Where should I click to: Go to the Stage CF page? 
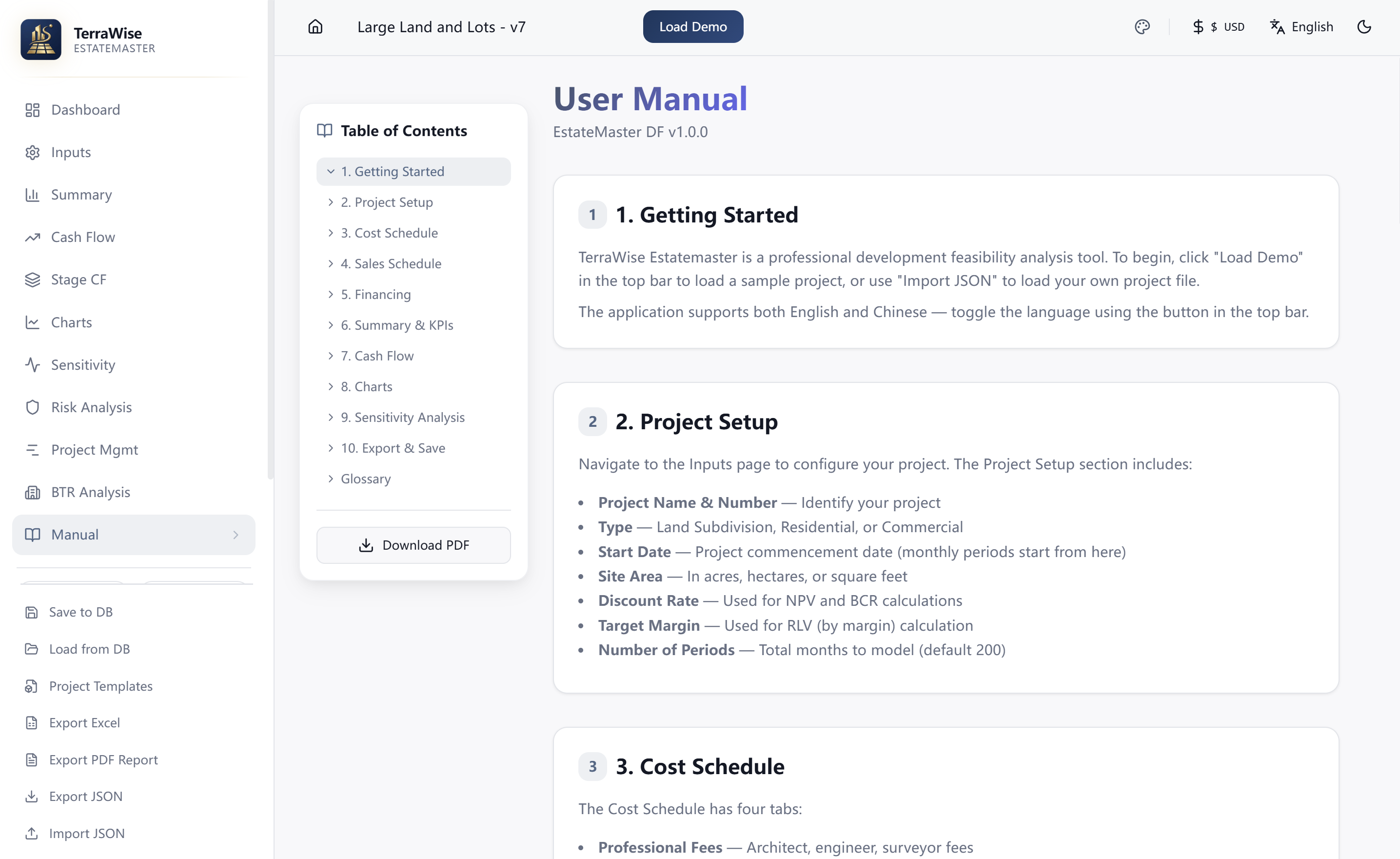click(x=79, y=280)
